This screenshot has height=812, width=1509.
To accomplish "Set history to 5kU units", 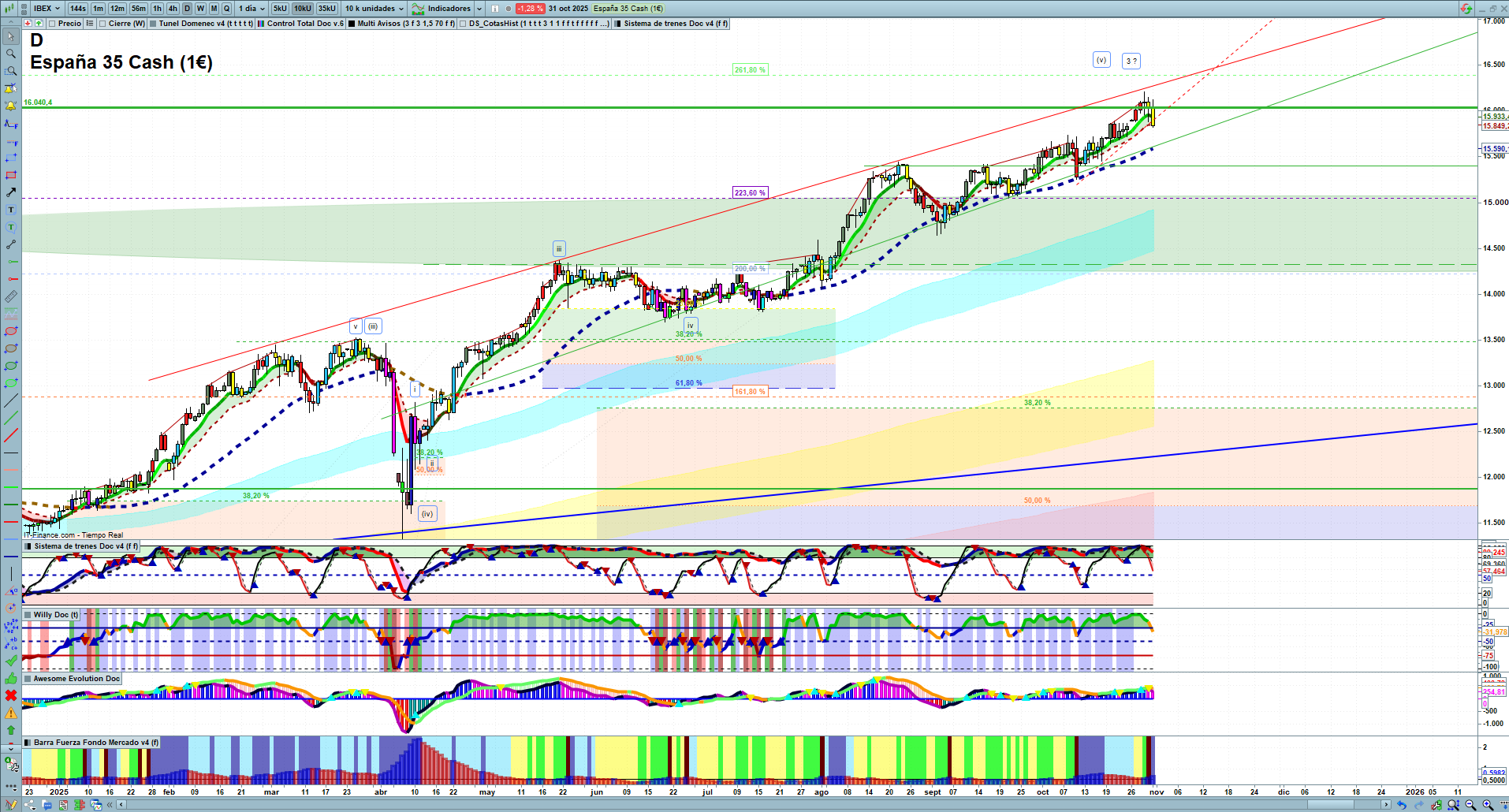I will point(280,9).
